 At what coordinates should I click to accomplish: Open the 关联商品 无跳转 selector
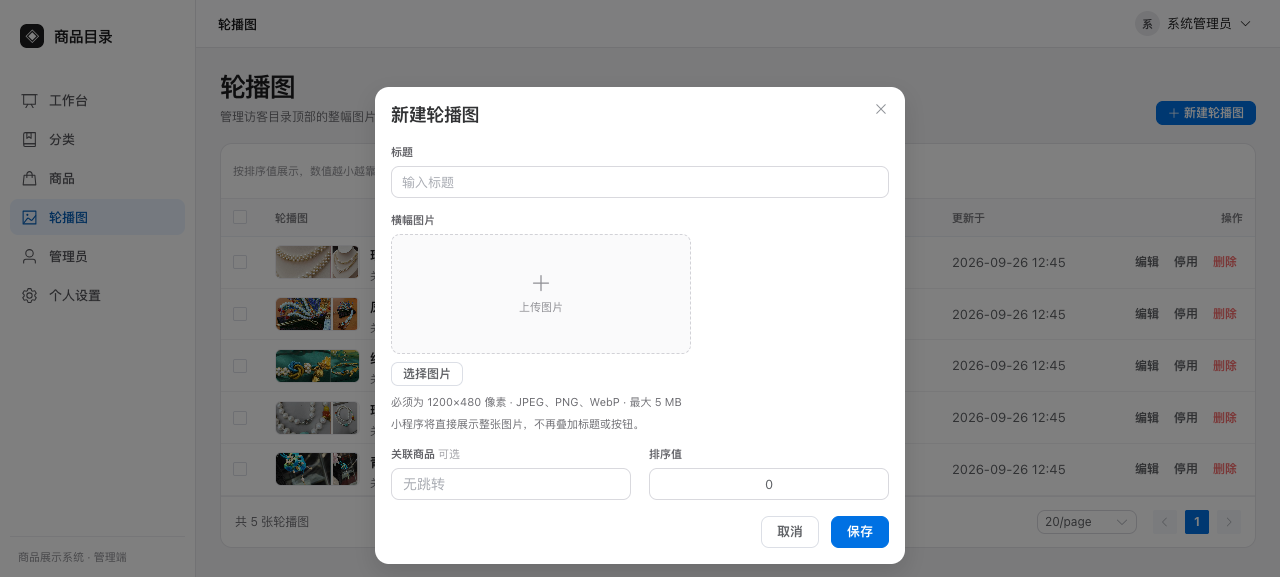click(x=511, y=484)
